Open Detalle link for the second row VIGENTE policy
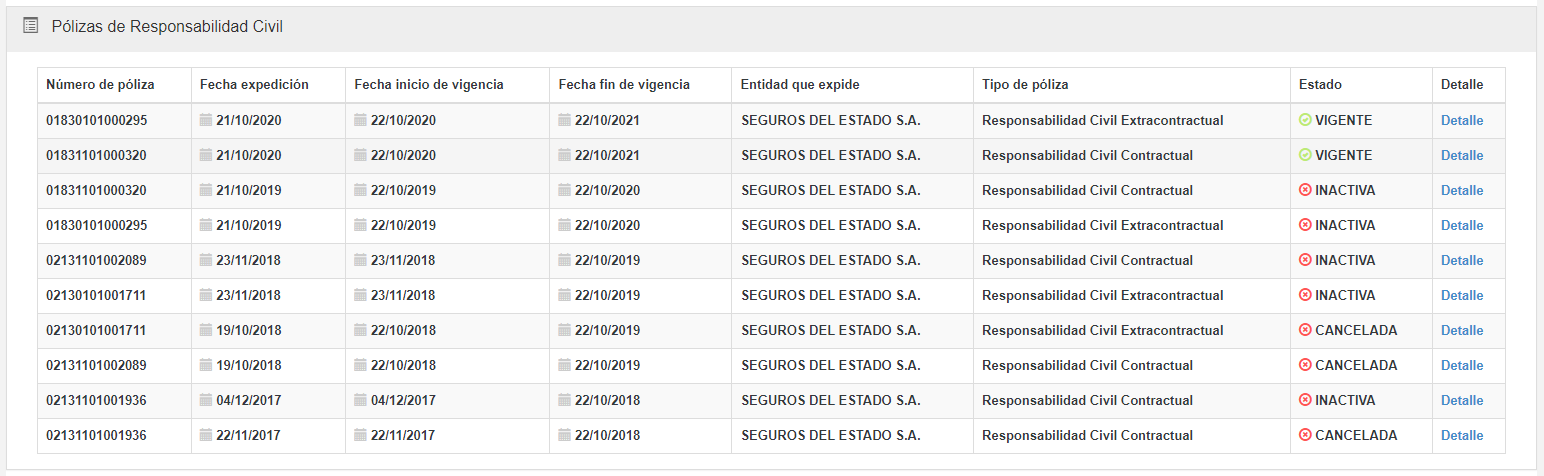1544x476 pixels. point(1461,156)
